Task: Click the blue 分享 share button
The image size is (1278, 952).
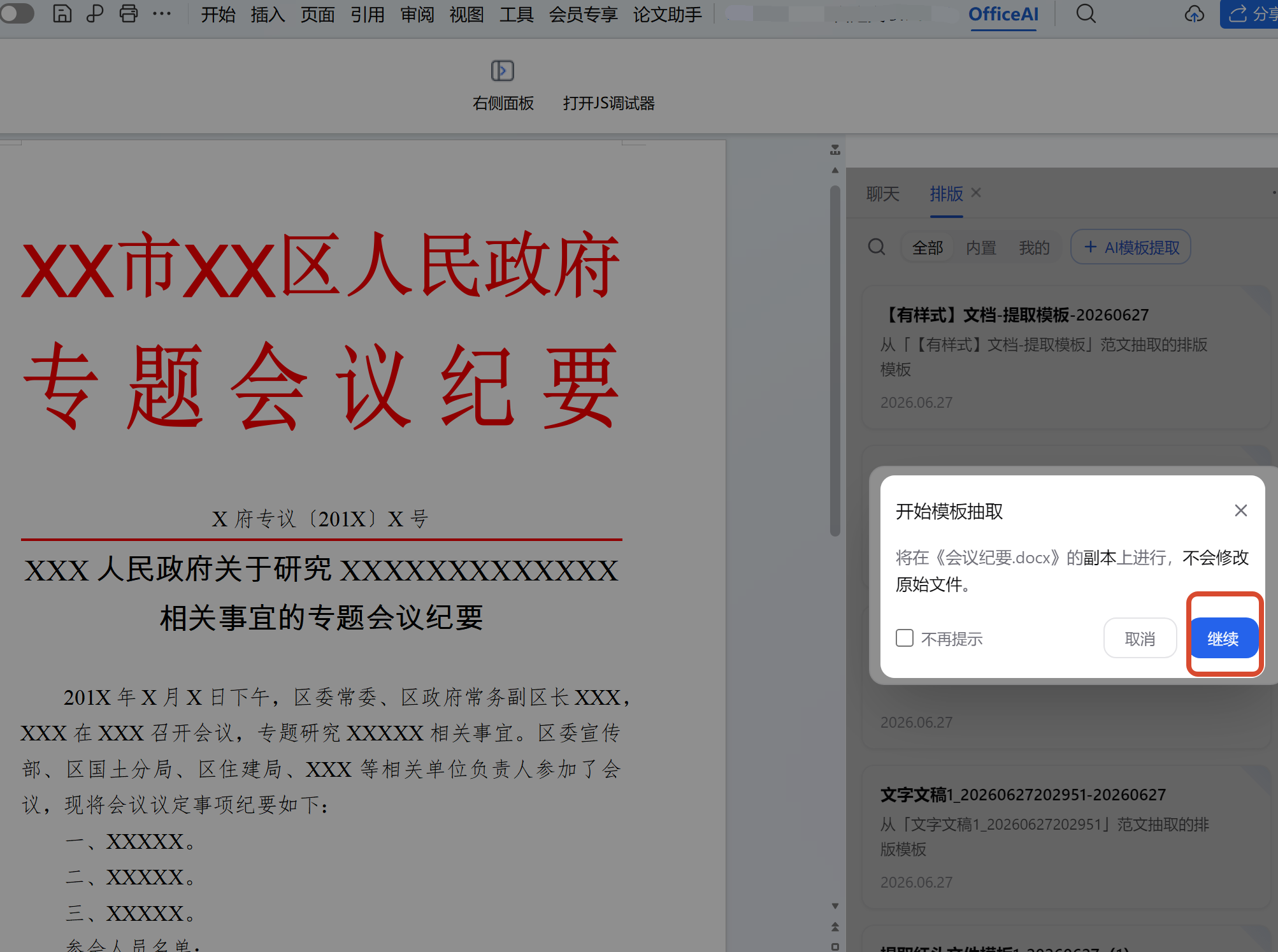Action: (1249, 14)
